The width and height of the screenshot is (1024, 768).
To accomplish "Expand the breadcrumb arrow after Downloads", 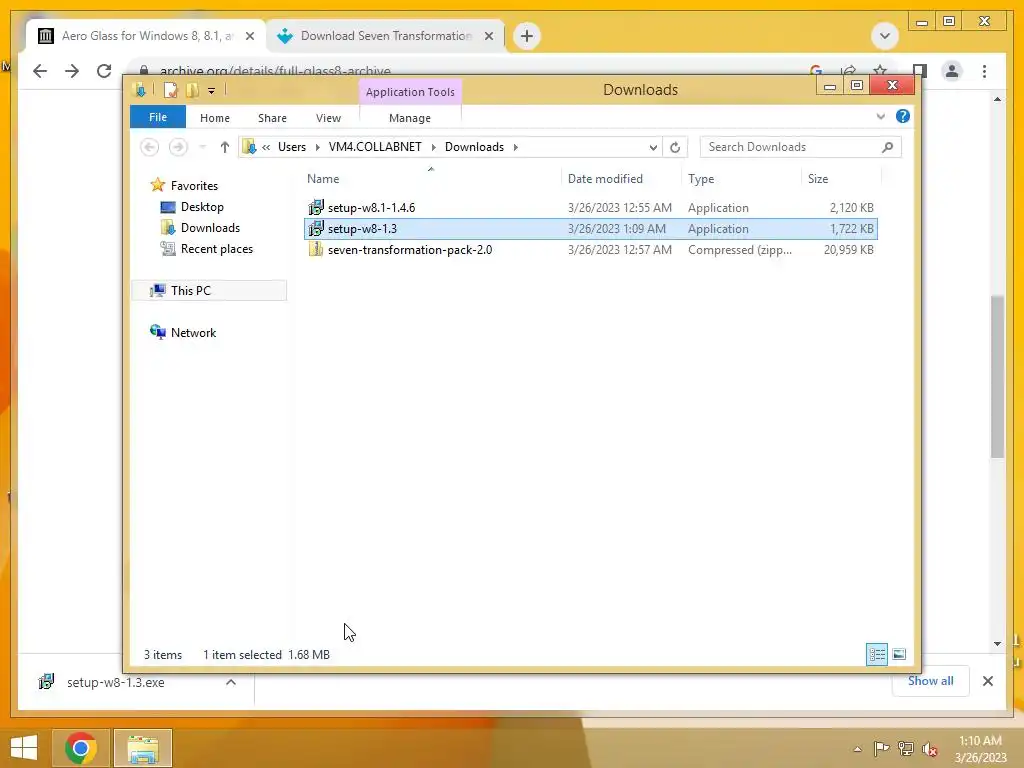I will click(516, 147).
